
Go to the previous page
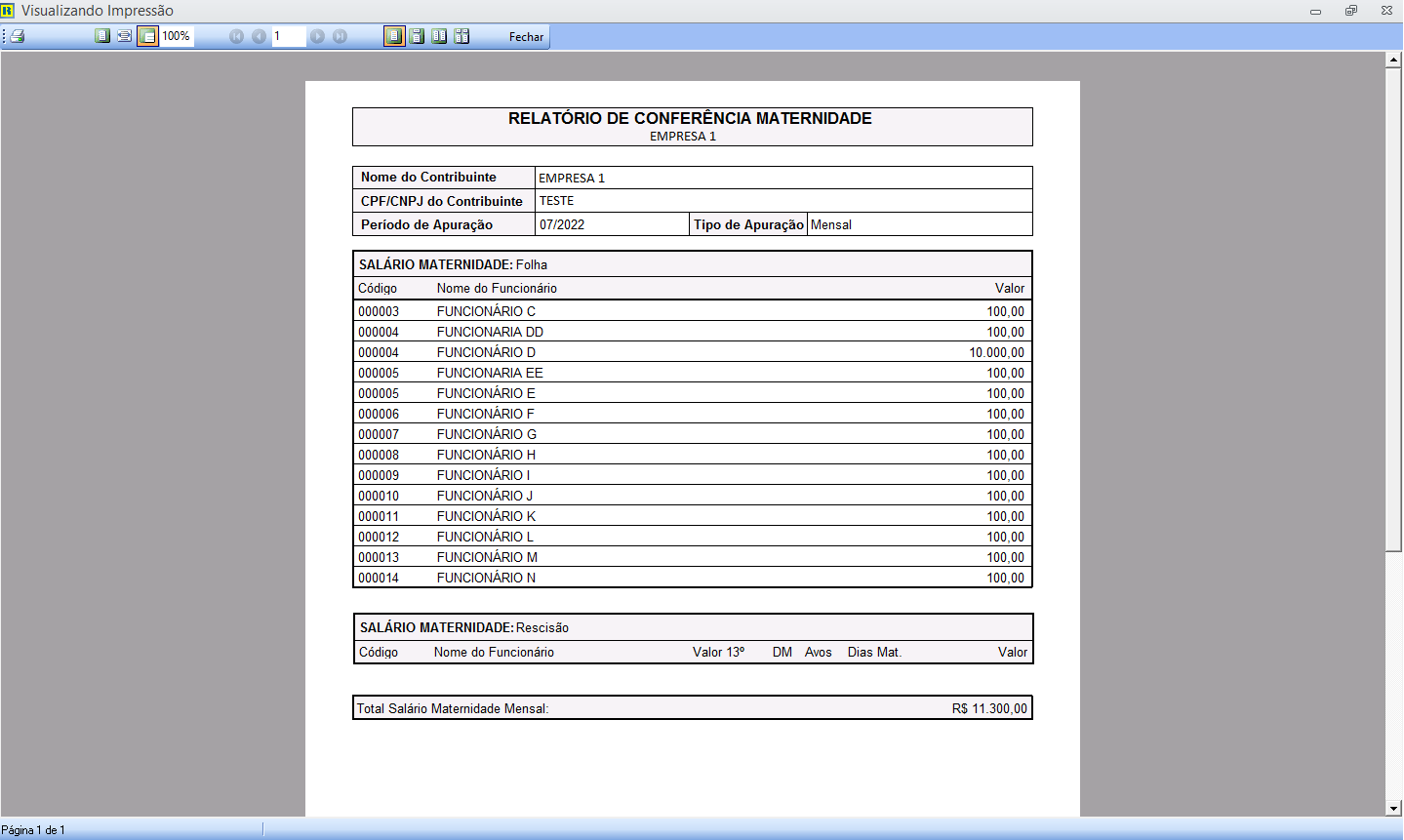(259, 36)
